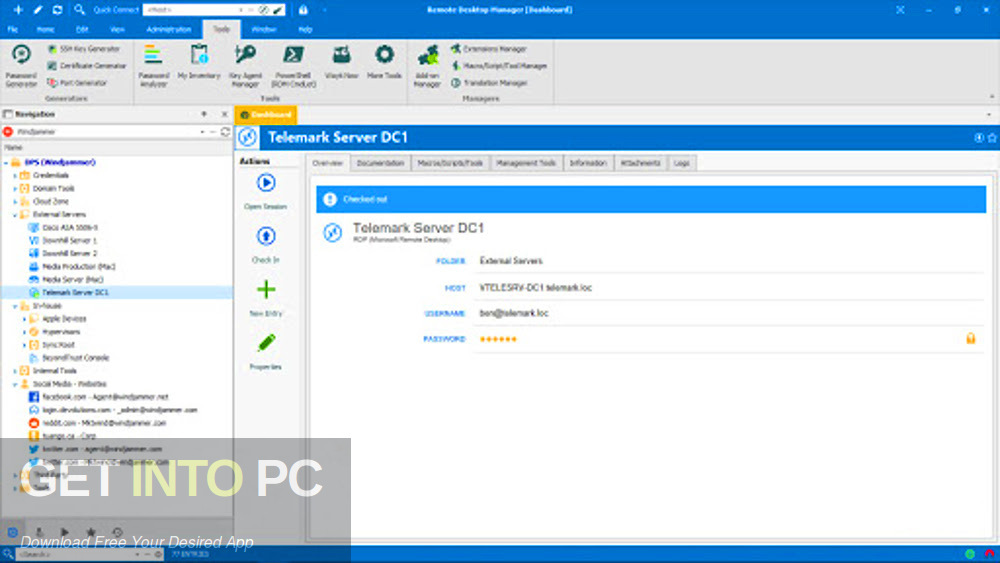Click the refresh icon in the title bar
The width and height of the screenshot is (1000, 563).
tap(57, 10)
